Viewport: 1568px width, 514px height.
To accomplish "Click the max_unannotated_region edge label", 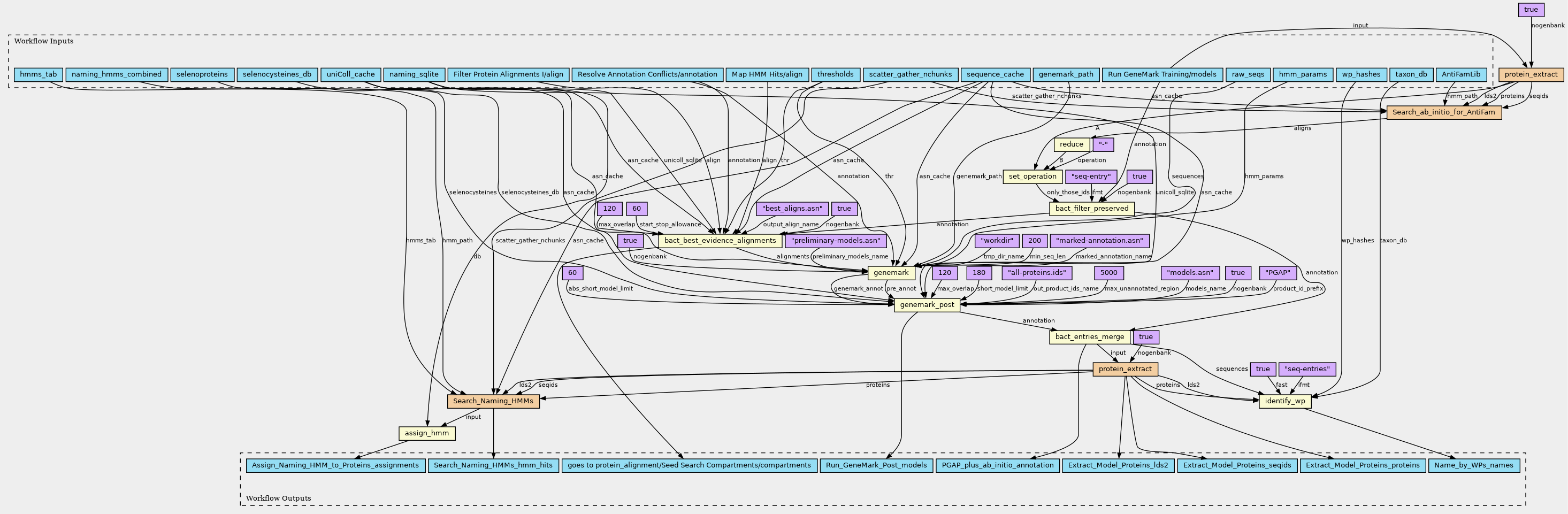I will pyautogui.click(x=1141, y=289).
